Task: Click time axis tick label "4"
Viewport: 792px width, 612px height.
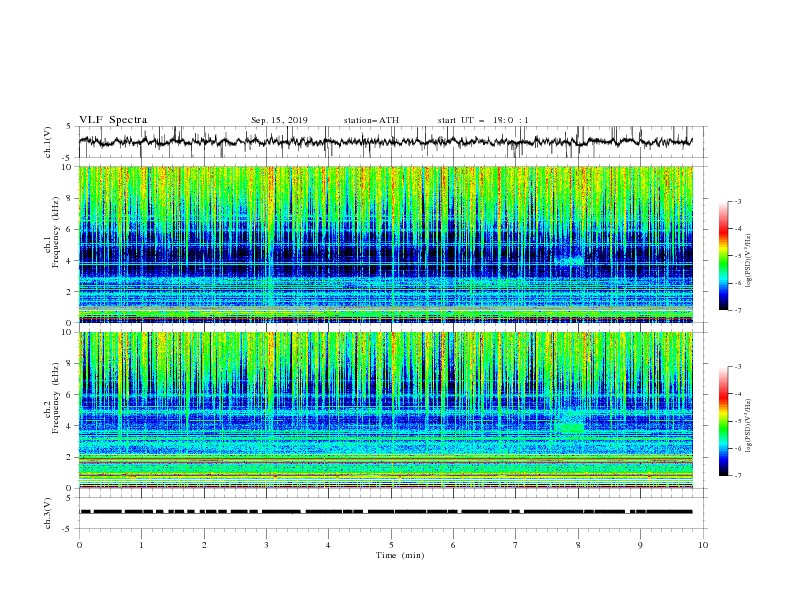Action: pos(328,545)
